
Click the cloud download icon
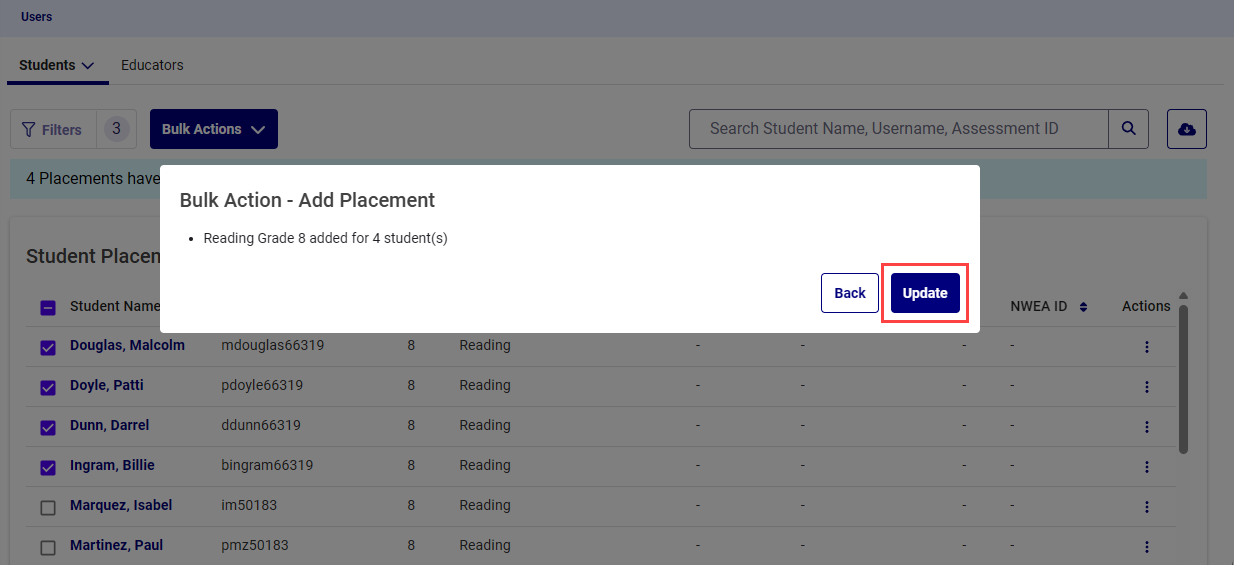1187,129
